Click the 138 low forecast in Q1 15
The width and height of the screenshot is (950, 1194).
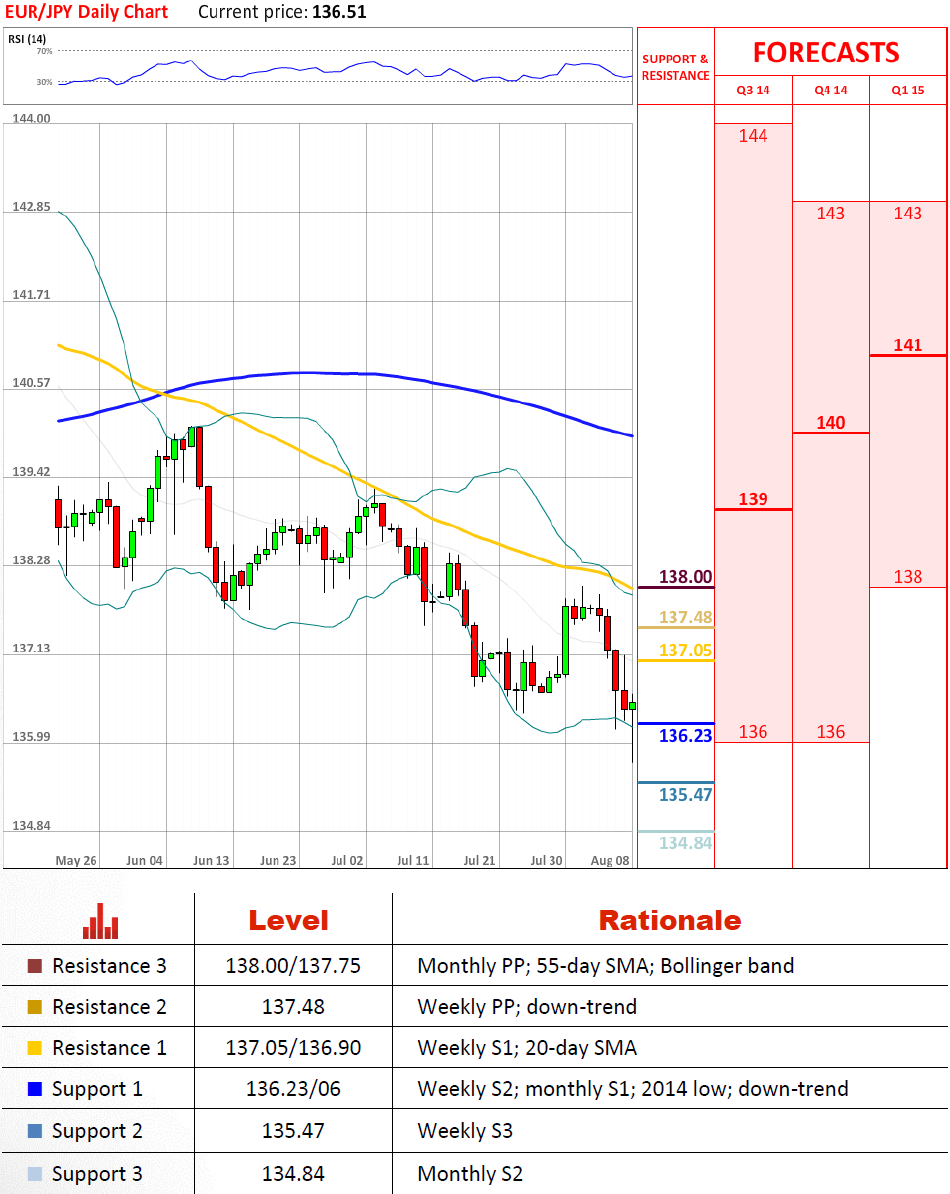tap(907, 577)
